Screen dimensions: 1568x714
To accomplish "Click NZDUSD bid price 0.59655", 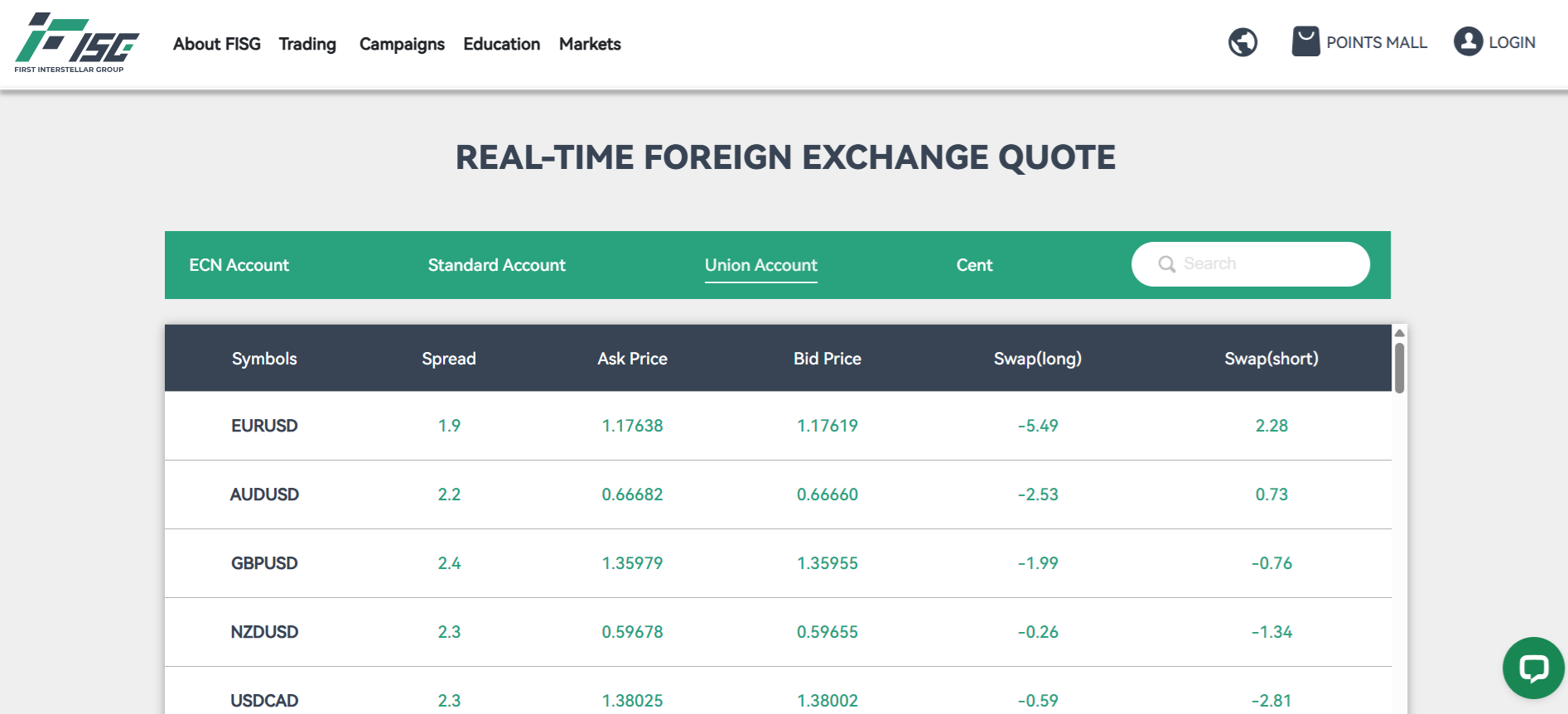I will click(x=827, y=632).
